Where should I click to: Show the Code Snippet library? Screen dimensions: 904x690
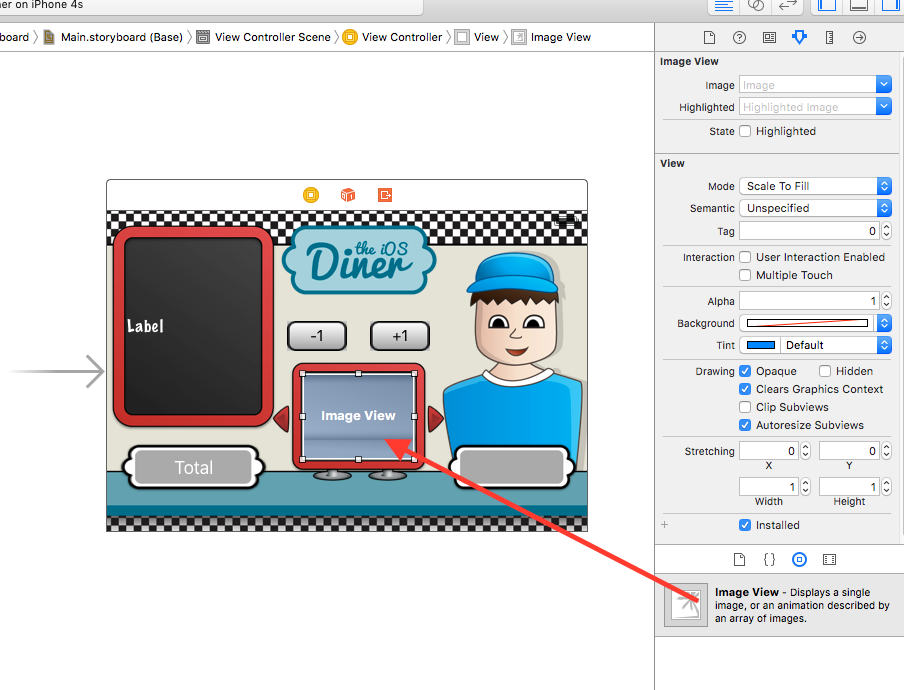769,559
